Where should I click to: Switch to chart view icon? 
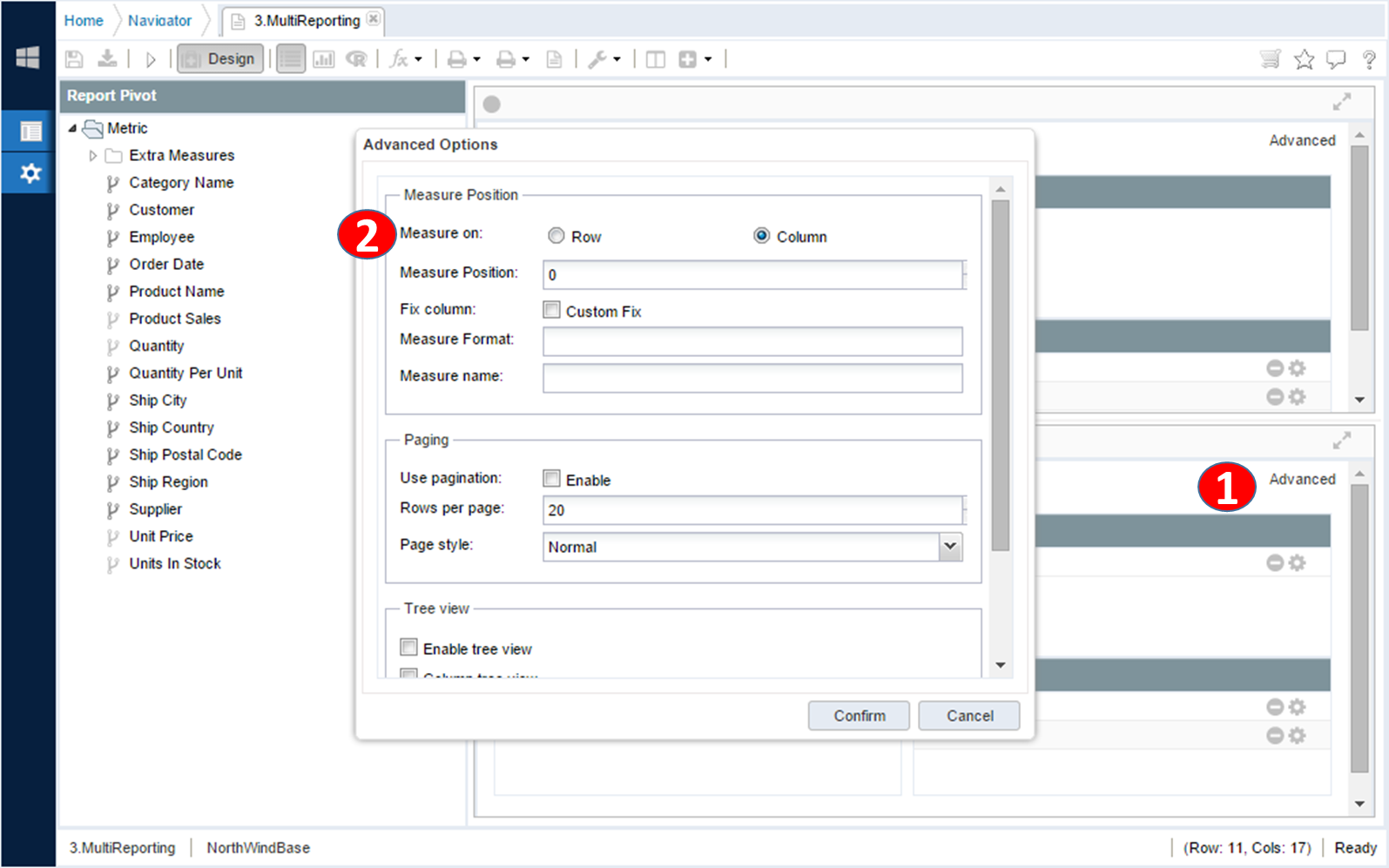(323, 59)
